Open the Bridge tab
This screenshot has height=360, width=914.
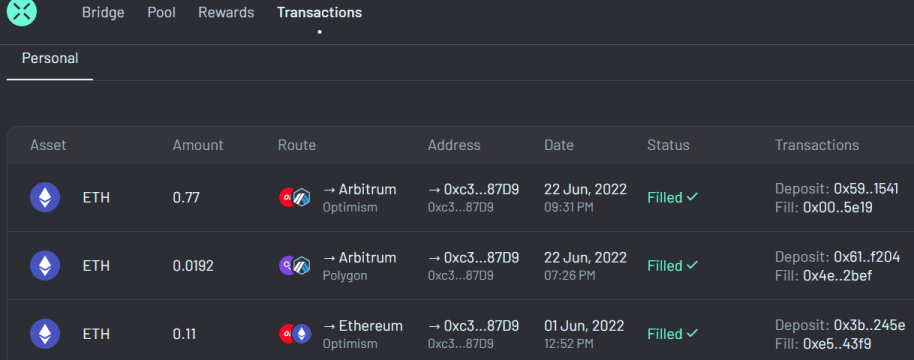[103, 12]
